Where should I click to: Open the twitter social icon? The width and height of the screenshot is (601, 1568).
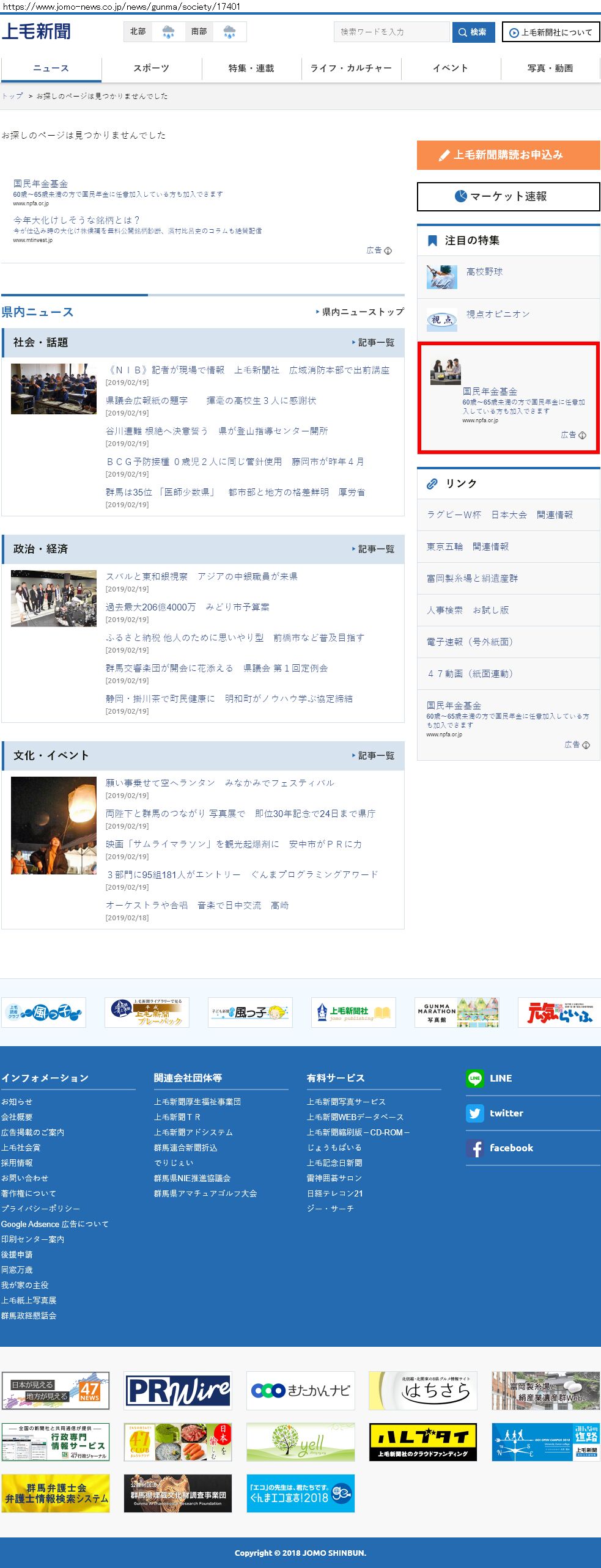coord(474,1113)
